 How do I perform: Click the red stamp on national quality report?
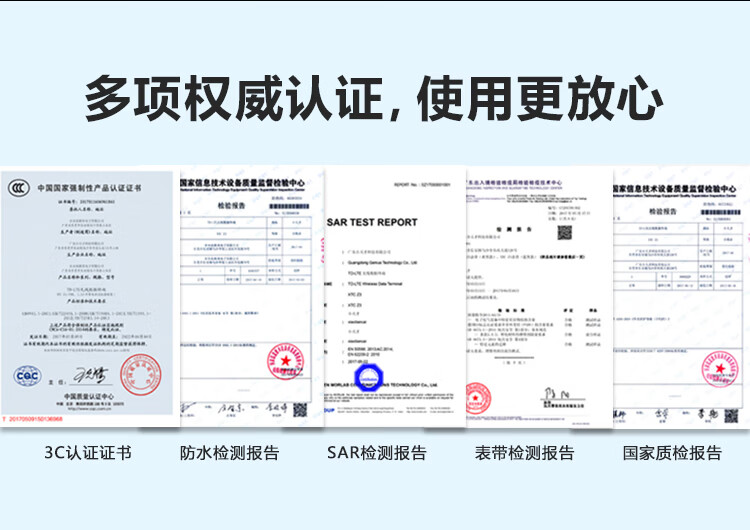720,369
